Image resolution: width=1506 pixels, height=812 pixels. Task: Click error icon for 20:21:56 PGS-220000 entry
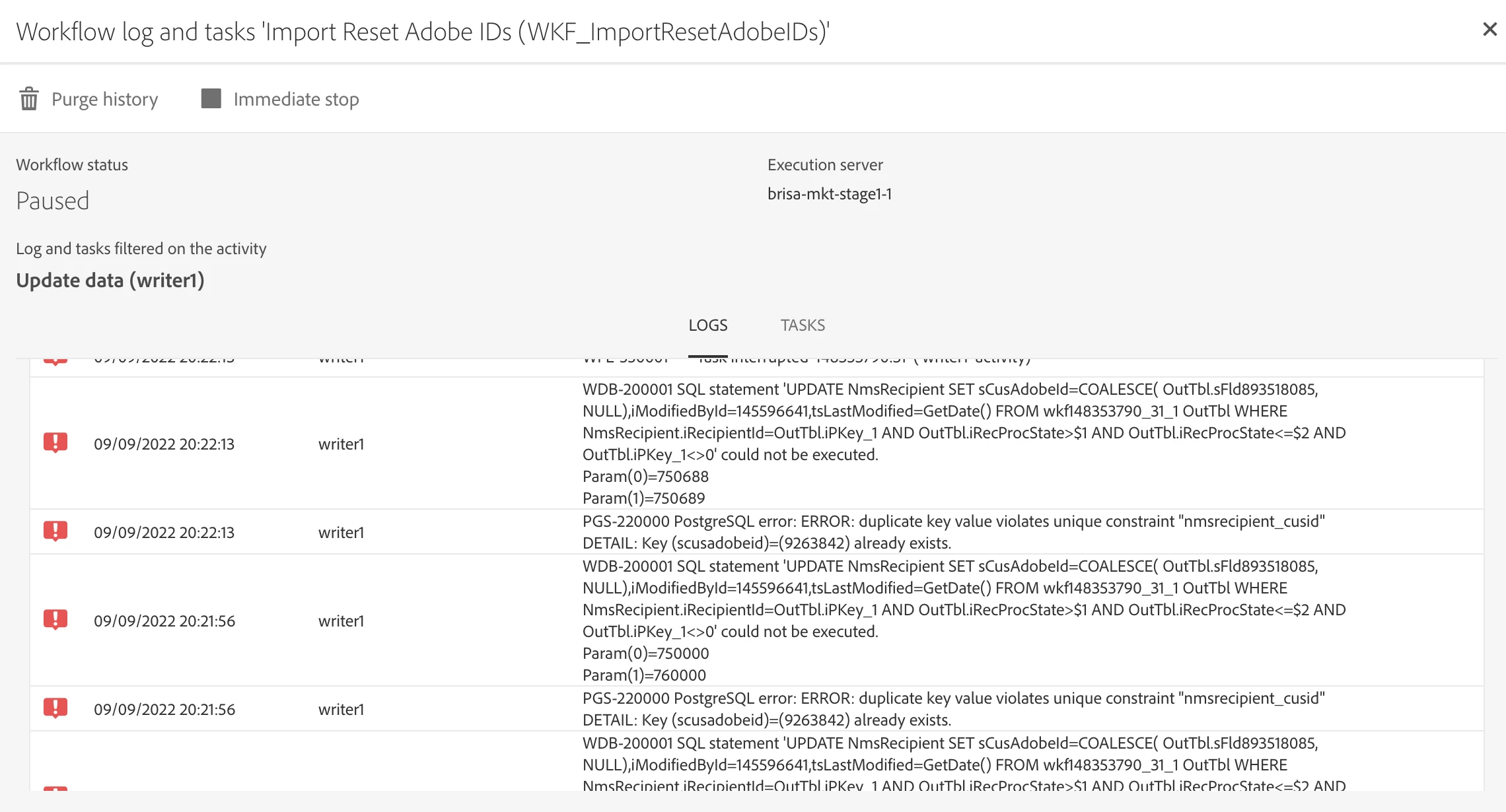55,708
